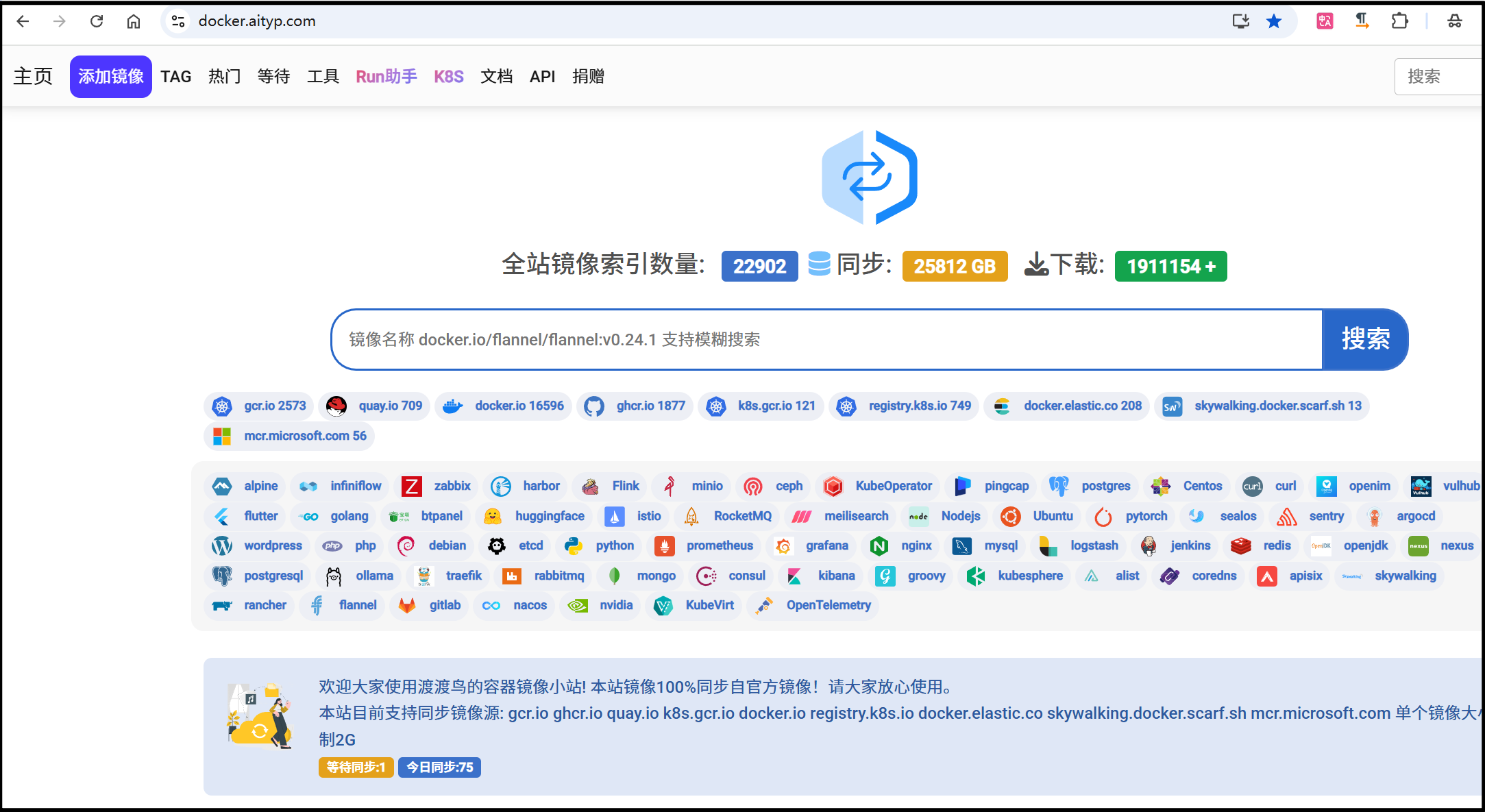Select the harbor image tag
This screenshot has height=812, width=1485.
point(526,487)
